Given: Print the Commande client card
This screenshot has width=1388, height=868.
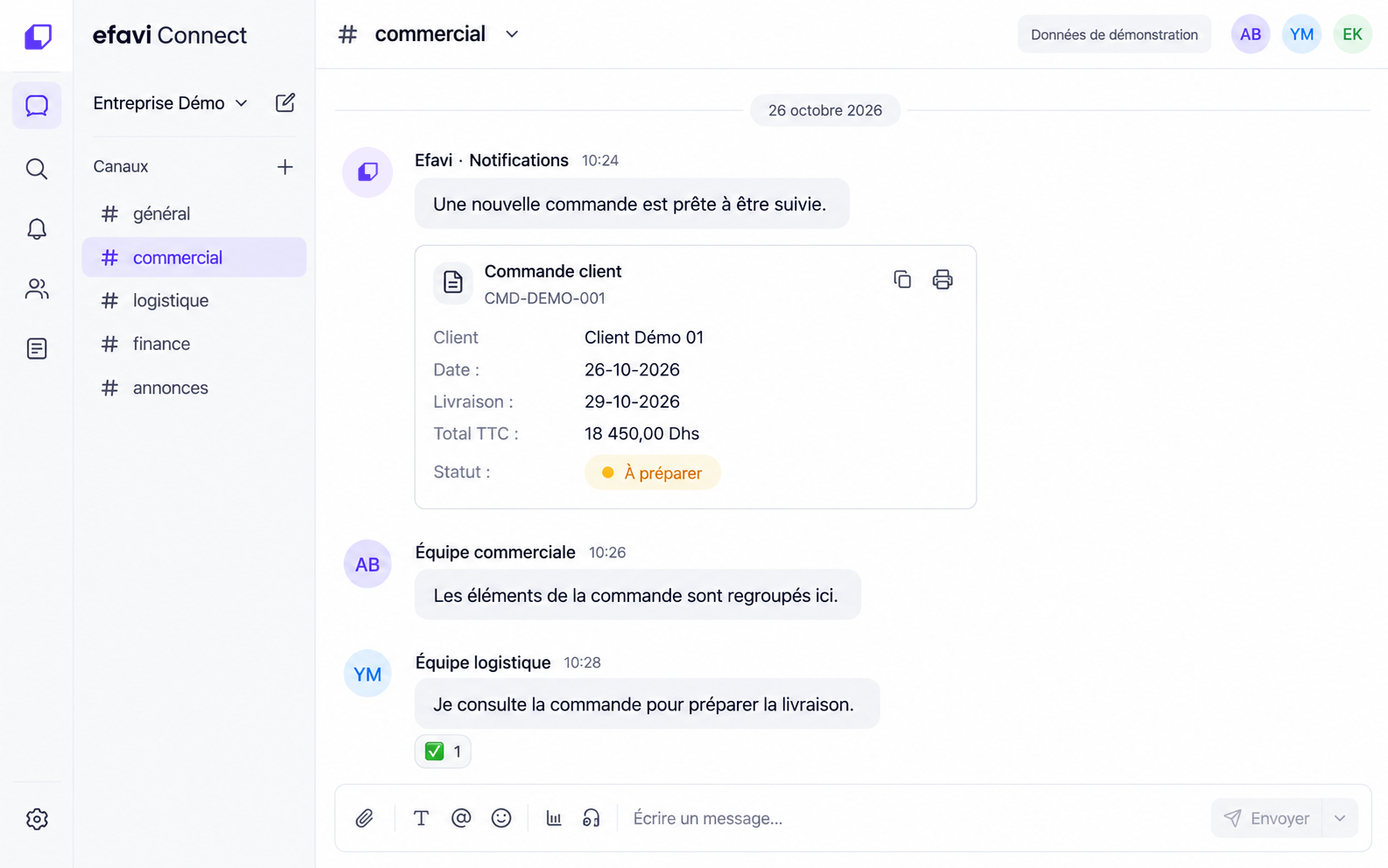Looking at the screenshot, I should point(943,279).
